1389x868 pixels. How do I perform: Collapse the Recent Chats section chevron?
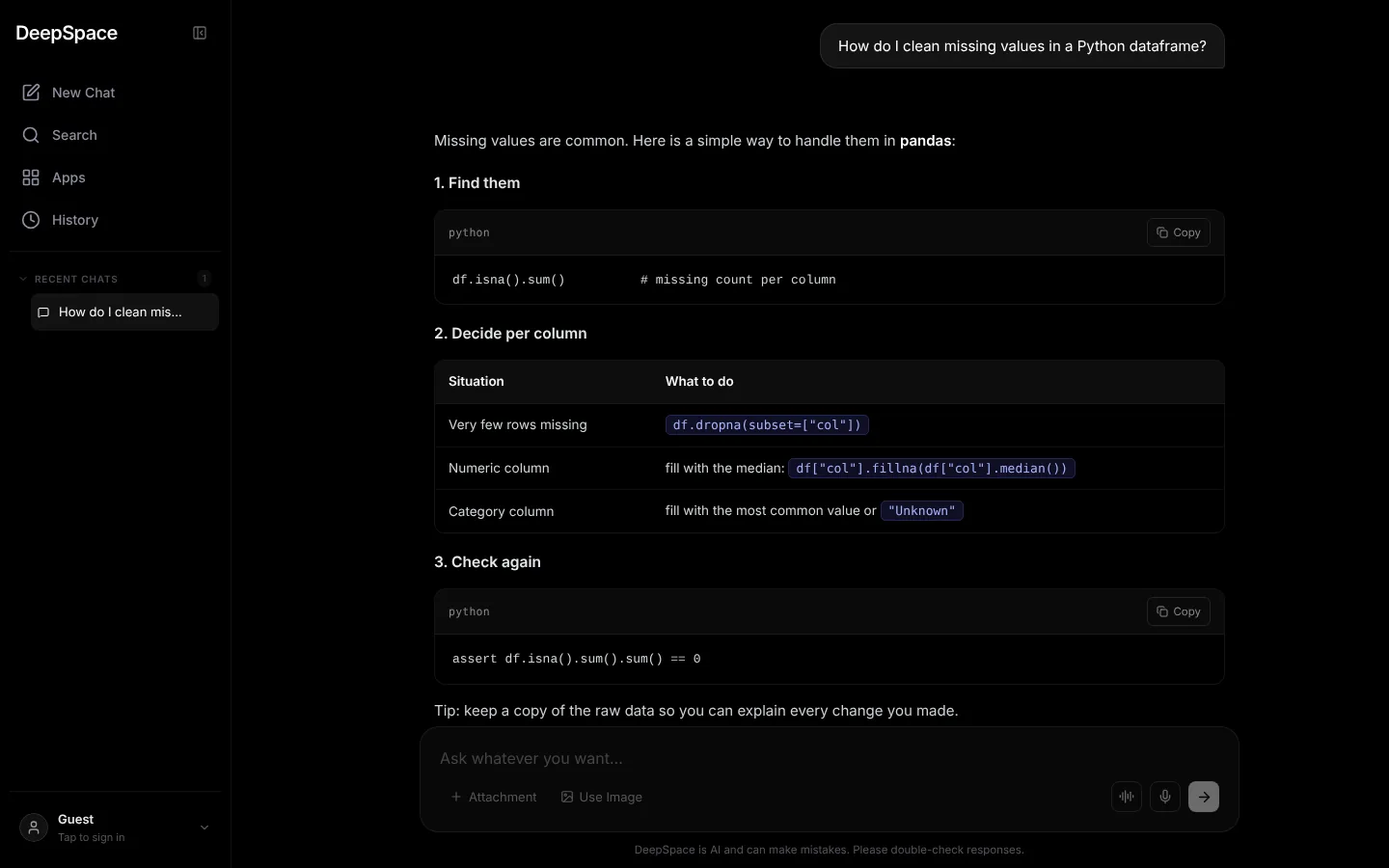point(23,279)
